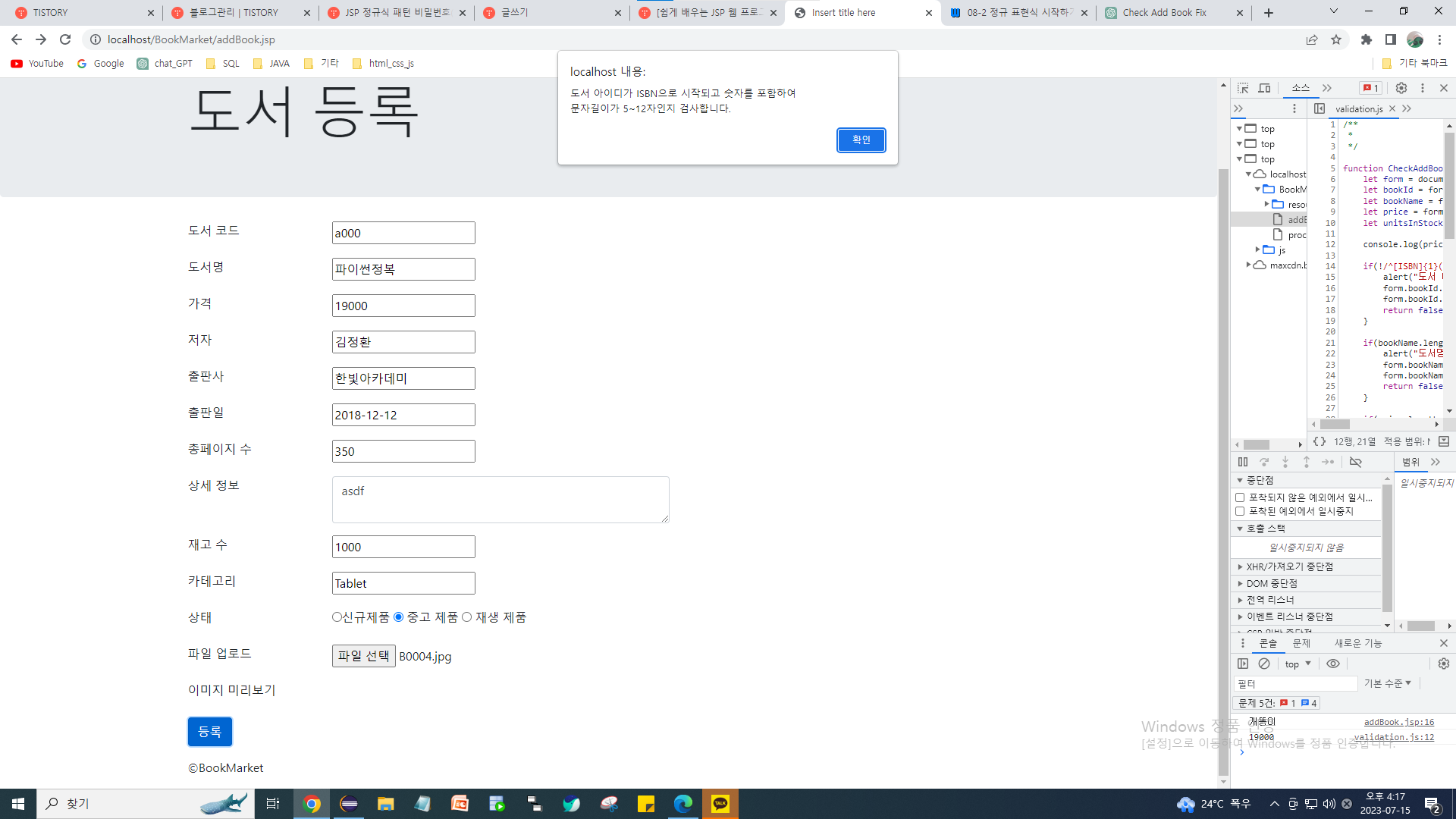Open the validation.js:12 console source link
Screen dimensions: 1456x819
click(x=1394, y=737)
